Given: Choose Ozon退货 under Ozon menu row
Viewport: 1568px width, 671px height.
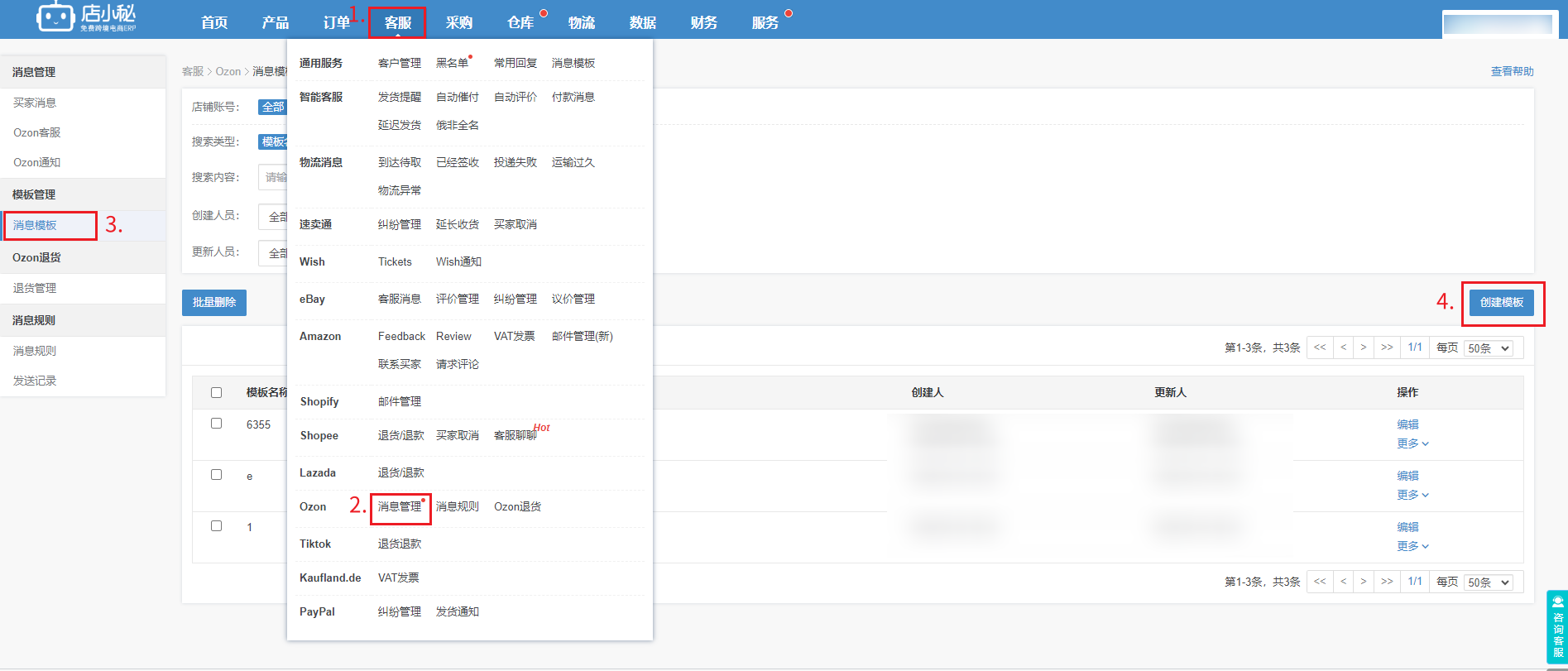Looking at the screenshot, I should (x=518, y=506).
